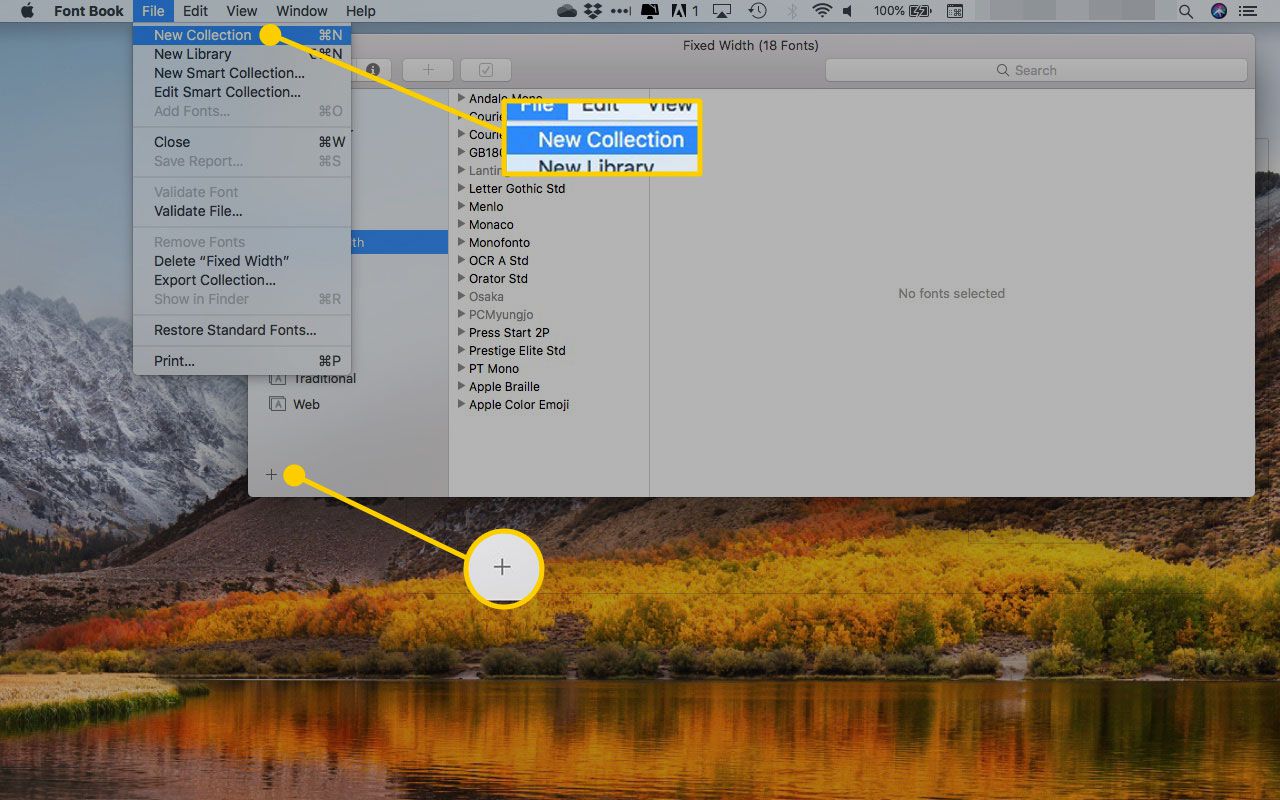
Task: Choose Export Collection… menu item
Action: (242, 280)
